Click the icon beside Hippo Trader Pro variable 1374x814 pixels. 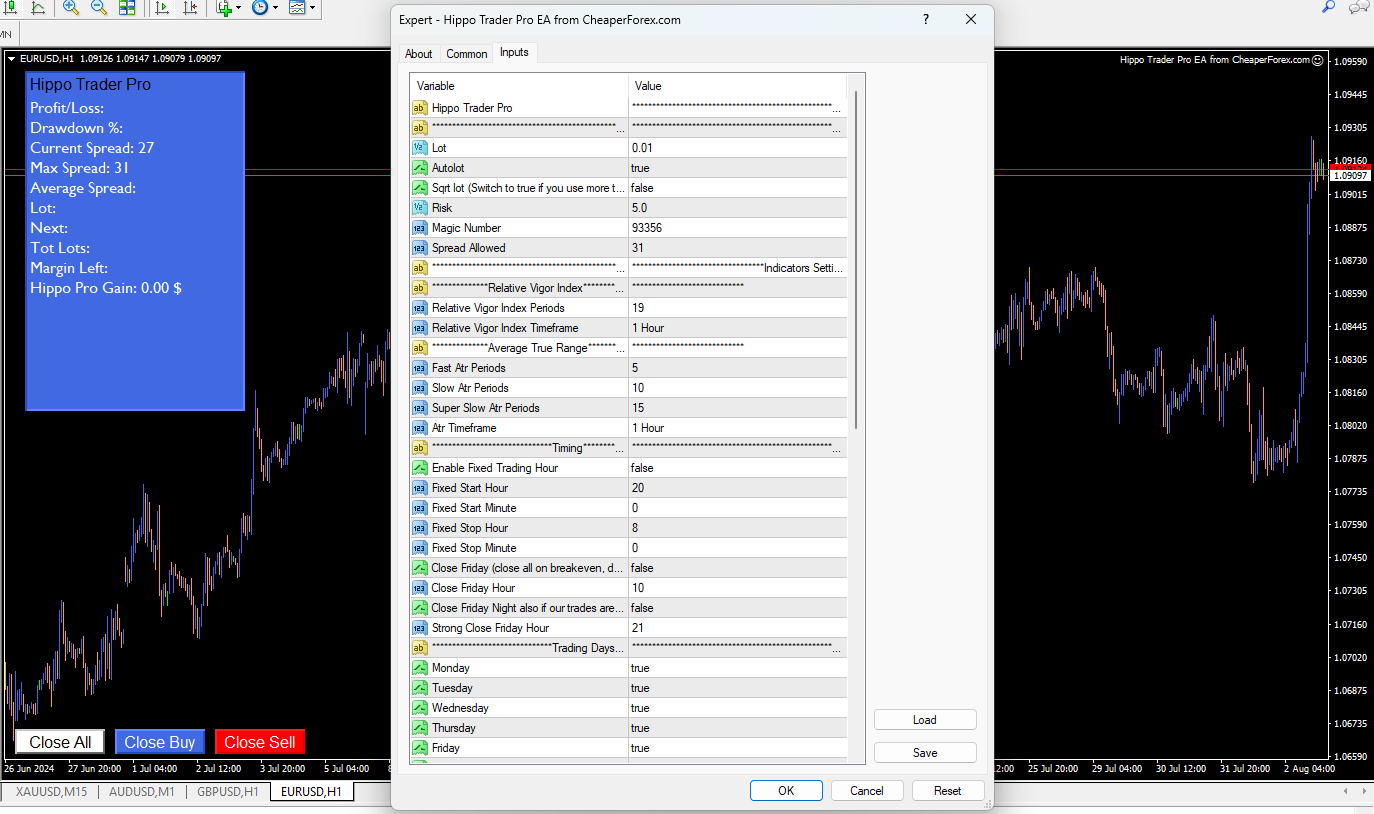(x=419, y=108)
